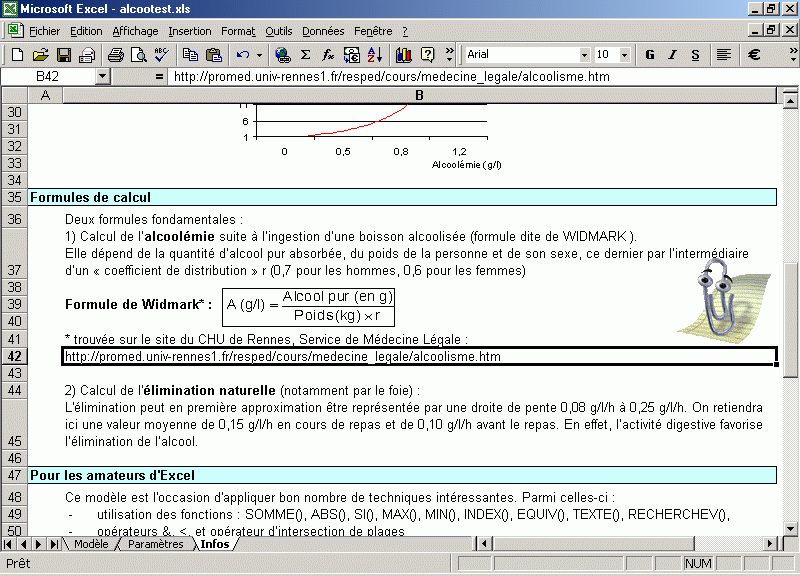Click the promed.univ-rennes1.fr link cell
The image size is (800, 576).
(x=419, y=356)
